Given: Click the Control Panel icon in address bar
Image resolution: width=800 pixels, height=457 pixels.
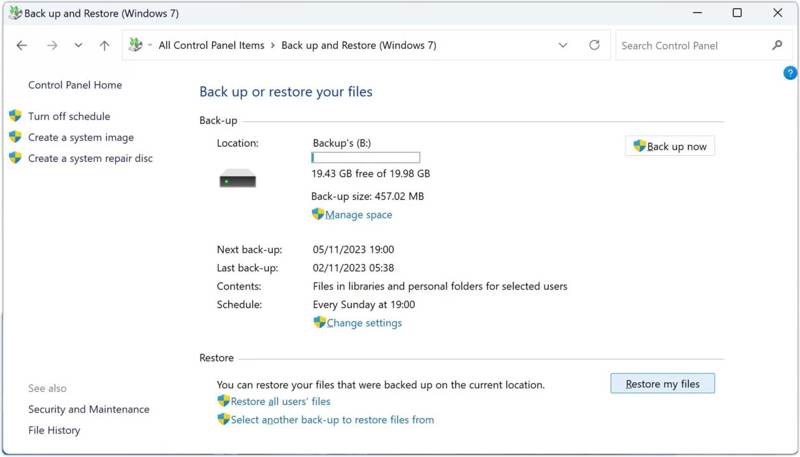Looking at the screenshot, I should [x=135, y=45].
